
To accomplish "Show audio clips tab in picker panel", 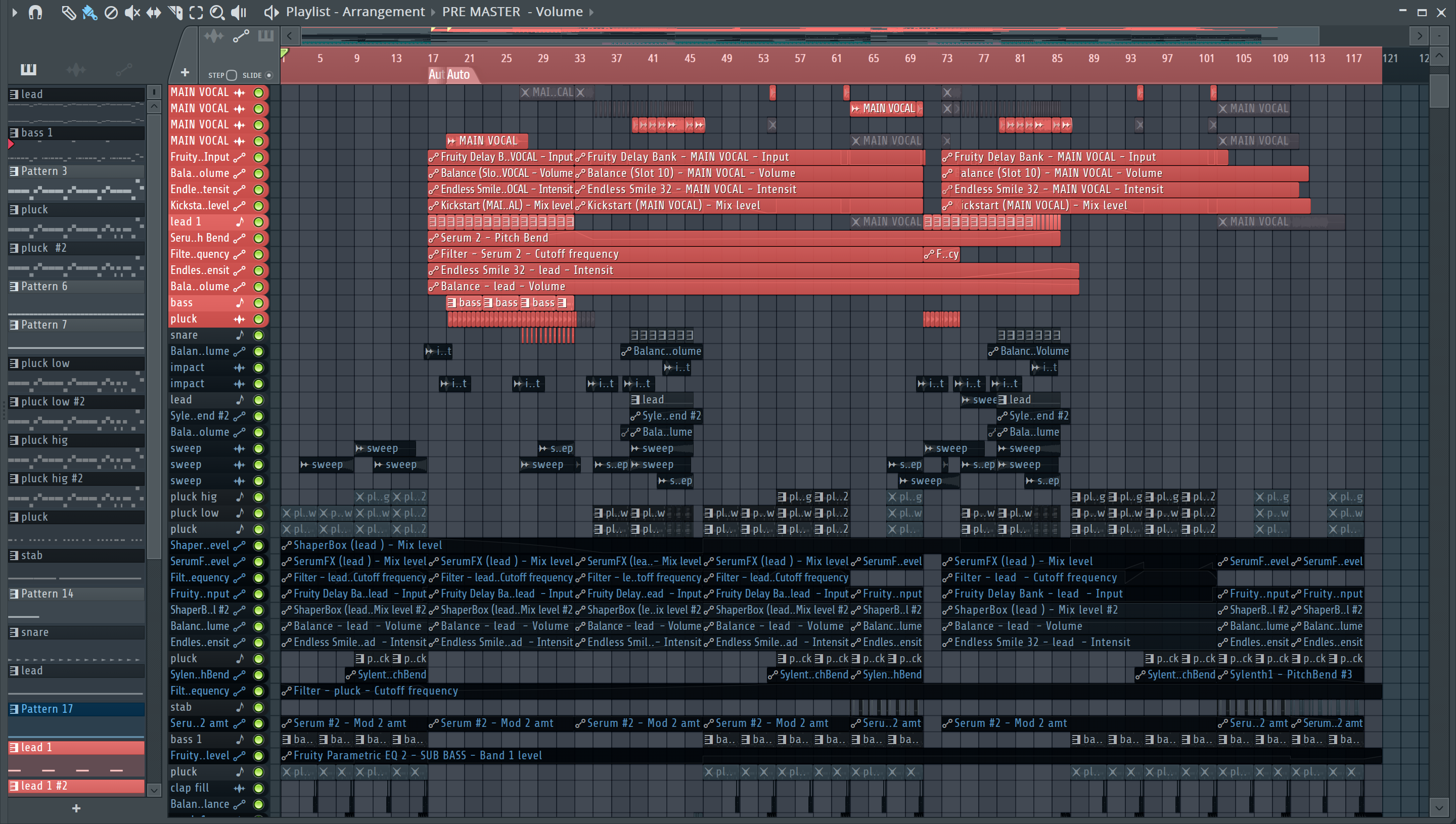I will point(76,69).
